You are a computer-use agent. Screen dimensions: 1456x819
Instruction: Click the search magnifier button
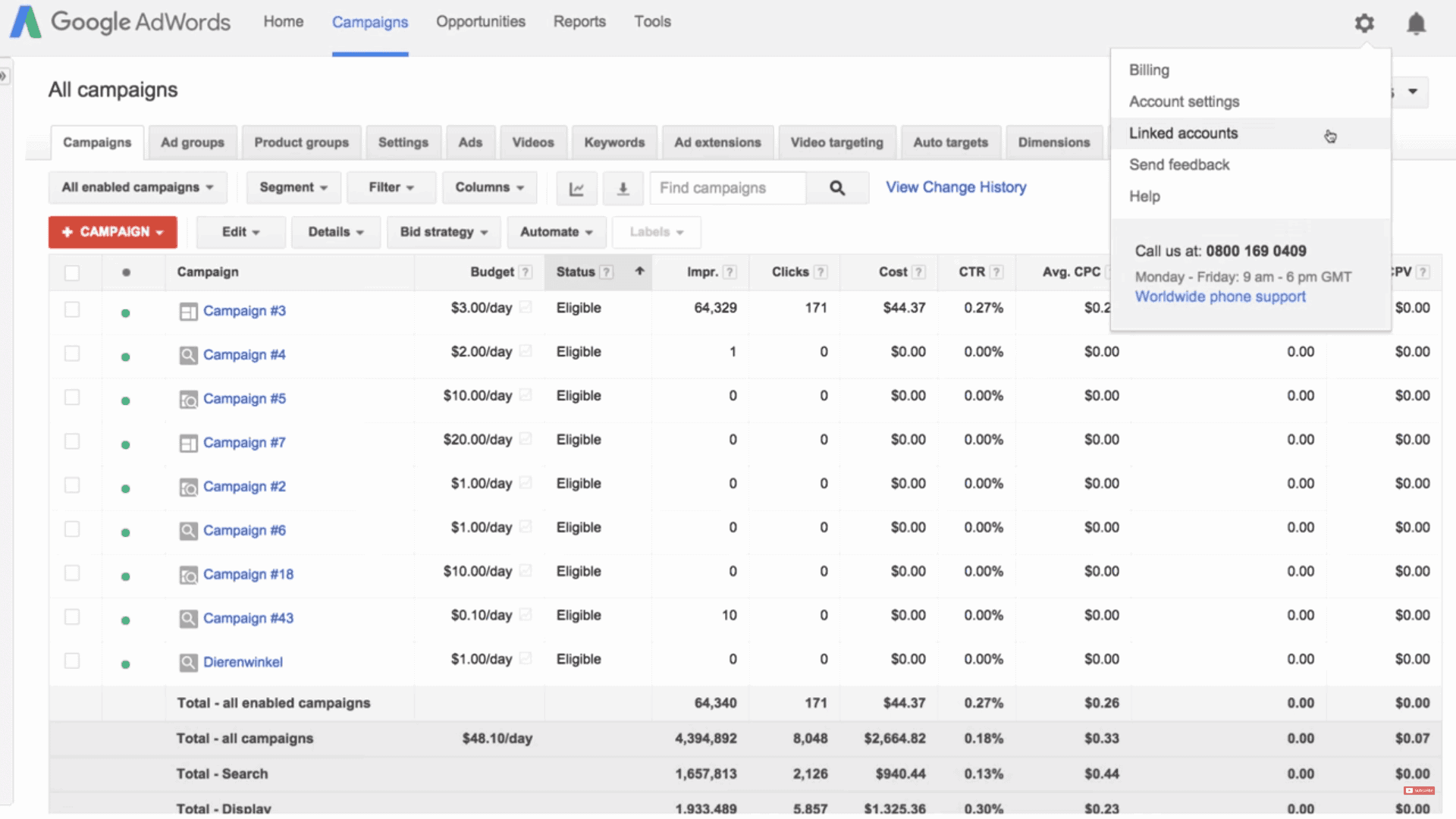[x=837, y=188]
